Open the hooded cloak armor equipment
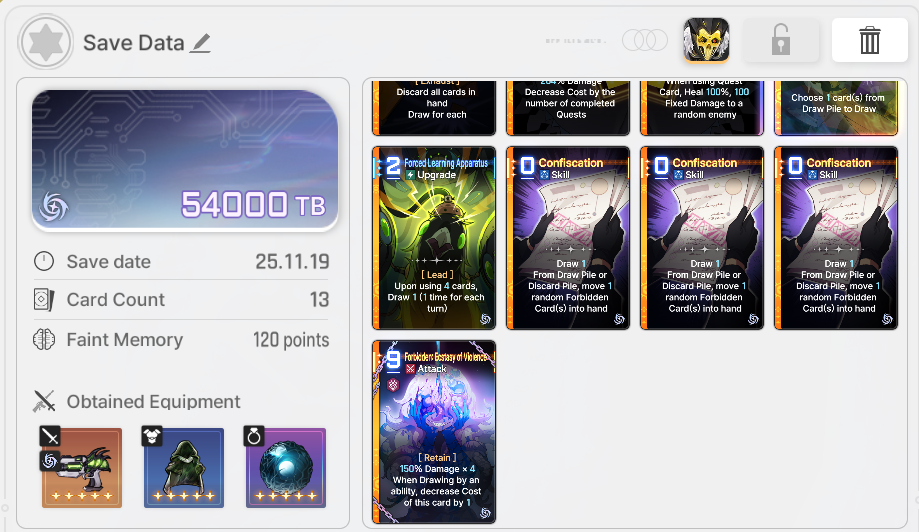The width and height of the screenshot is (919, 532). pos(184,468)
